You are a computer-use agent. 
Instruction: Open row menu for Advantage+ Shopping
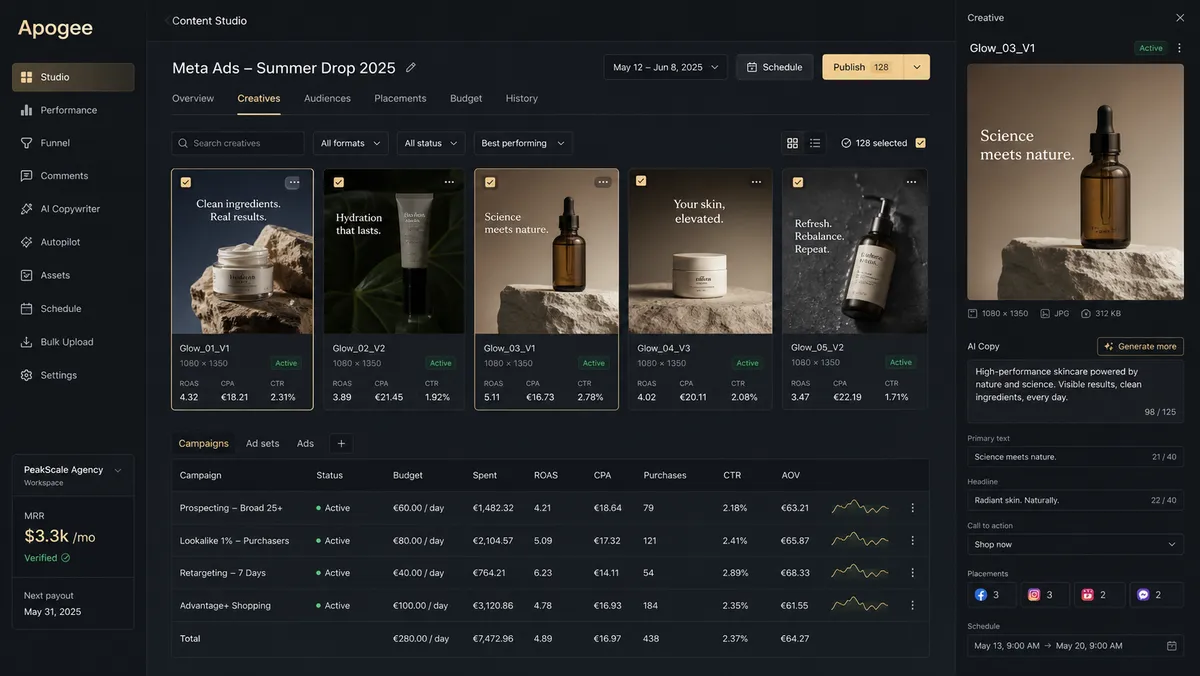912,605
